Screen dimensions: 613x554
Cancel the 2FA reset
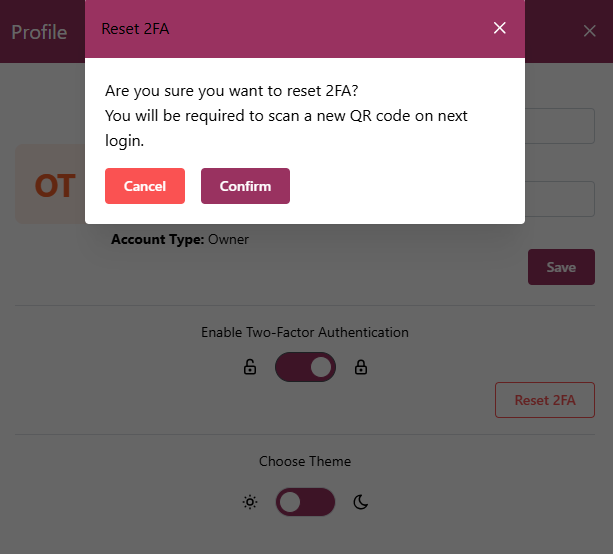click(145, 186)
